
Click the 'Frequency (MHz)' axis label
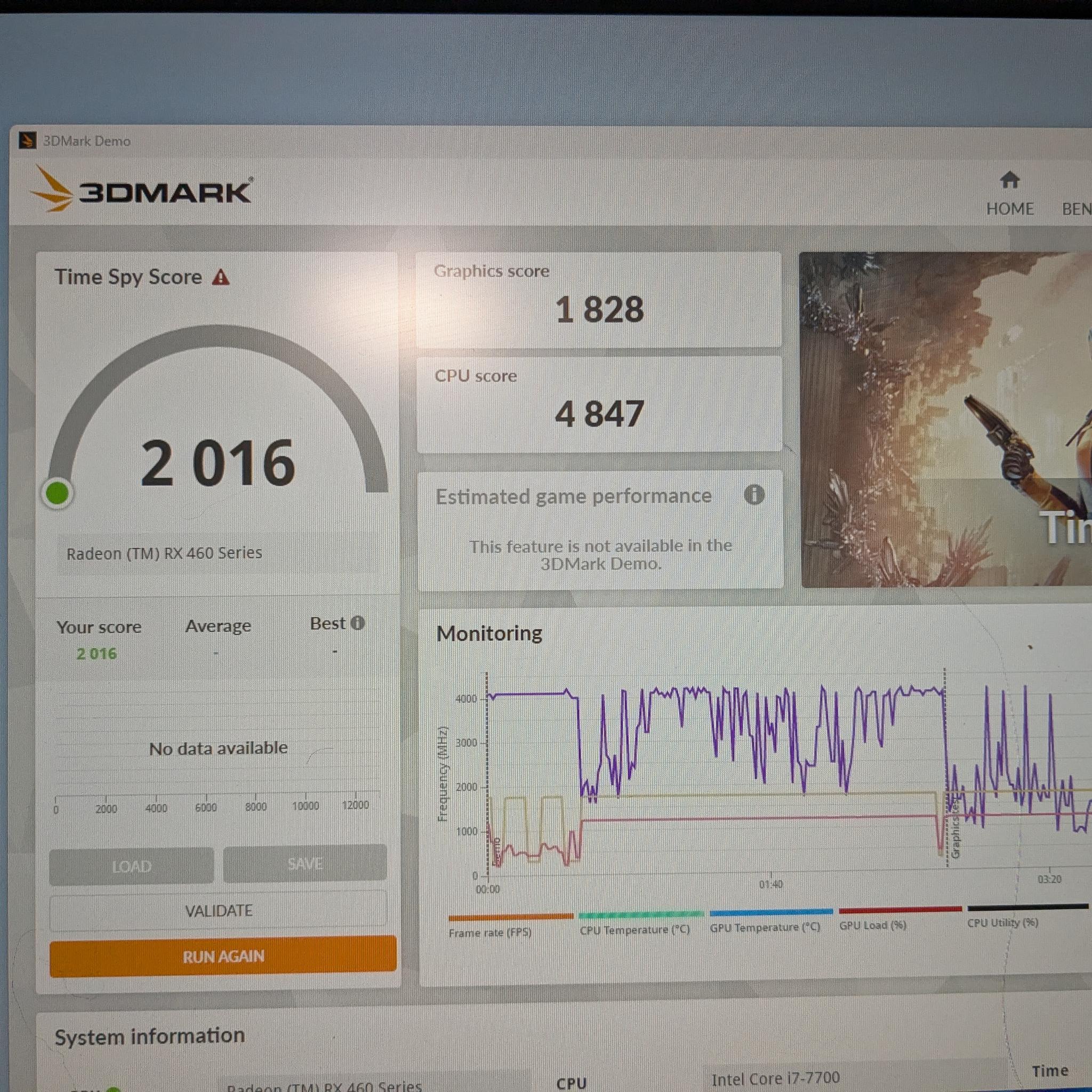point(442,774)
